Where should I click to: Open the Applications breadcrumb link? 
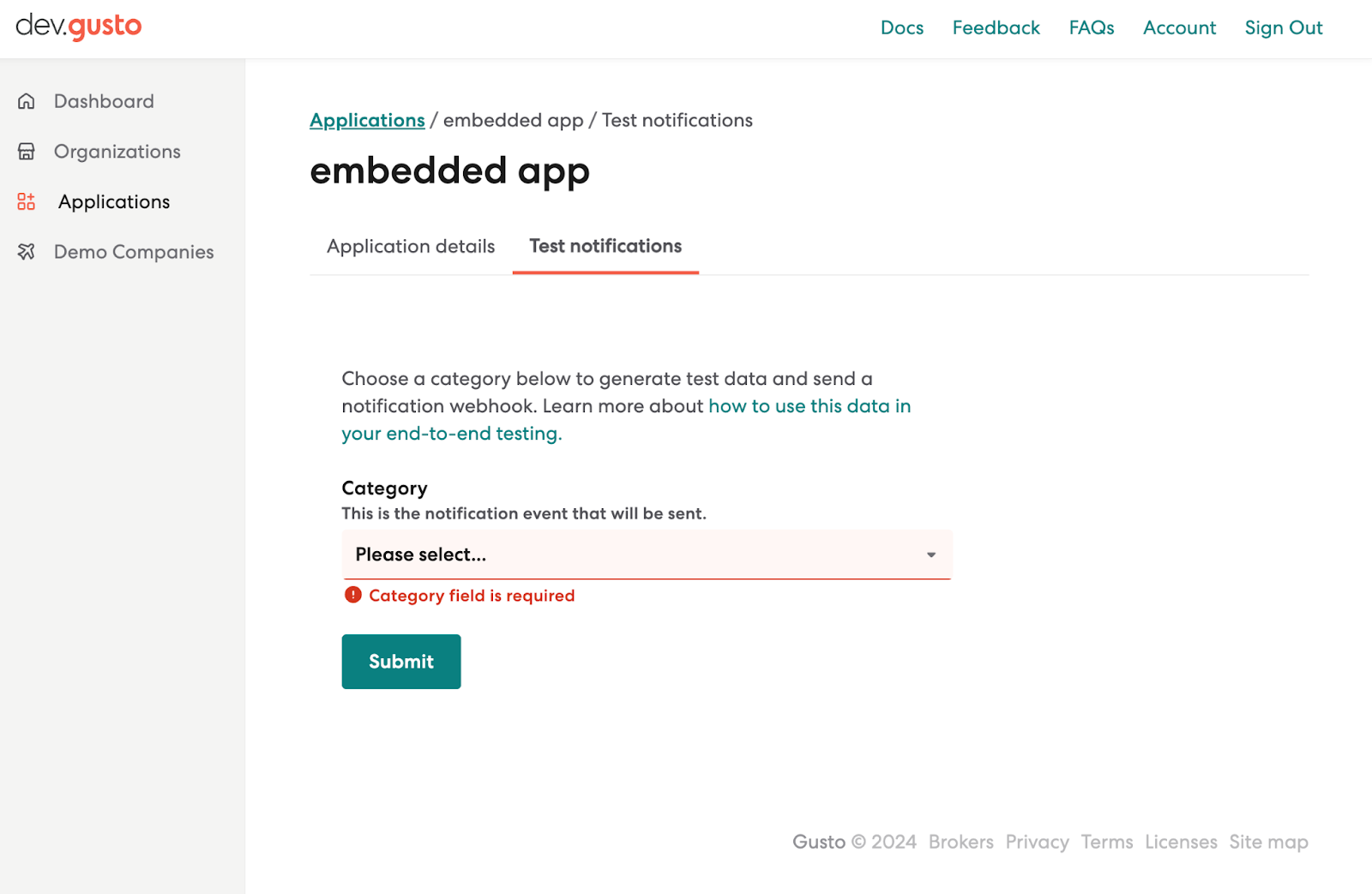click(367, 121)
